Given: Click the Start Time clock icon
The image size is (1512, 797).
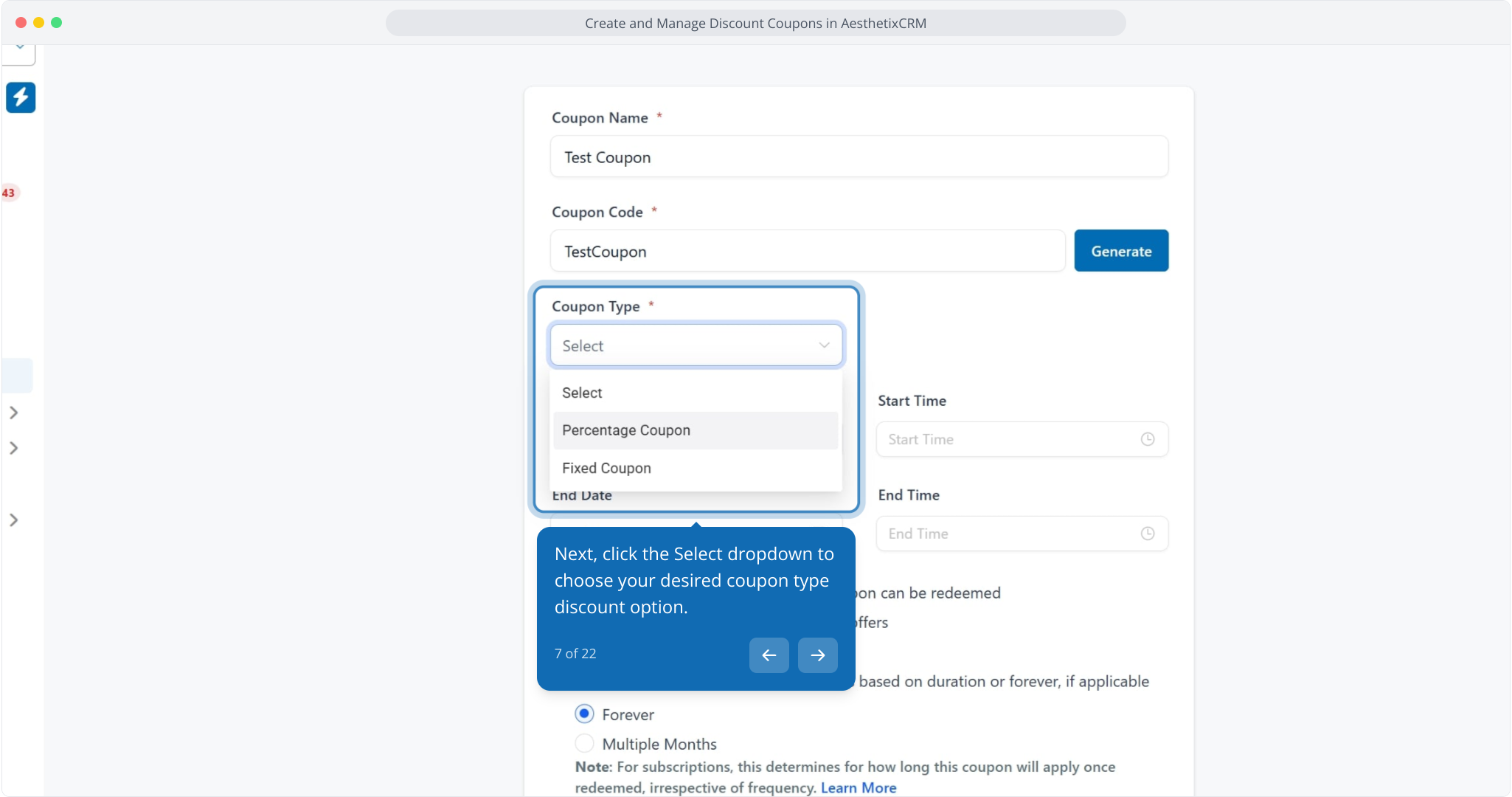Looking at the screenshot, I should point(1147,439).
